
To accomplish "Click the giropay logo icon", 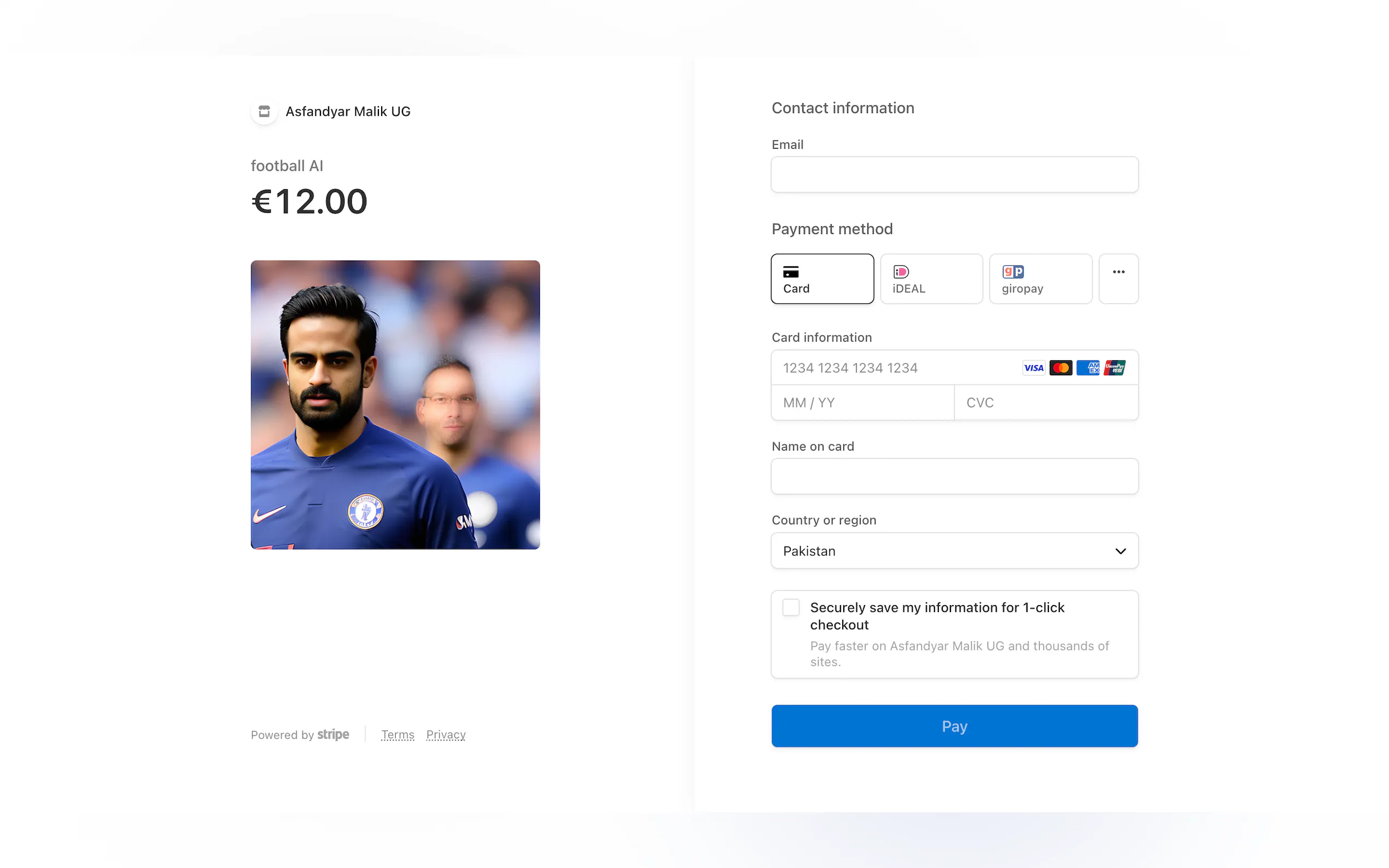I will (1012, 272).
